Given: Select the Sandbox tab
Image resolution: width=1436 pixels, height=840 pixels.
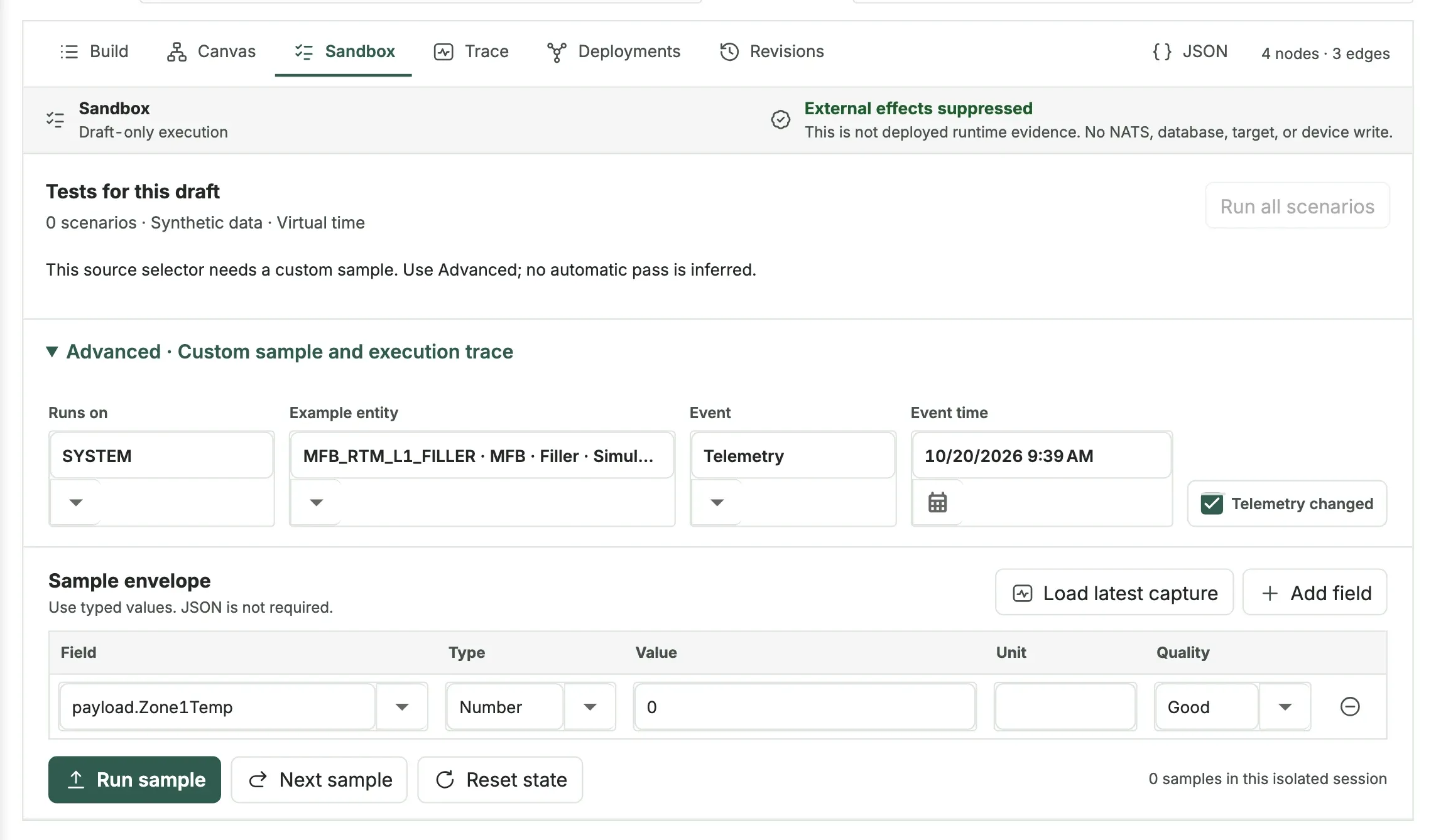Looking at the screenshot, I should point(344,51).
